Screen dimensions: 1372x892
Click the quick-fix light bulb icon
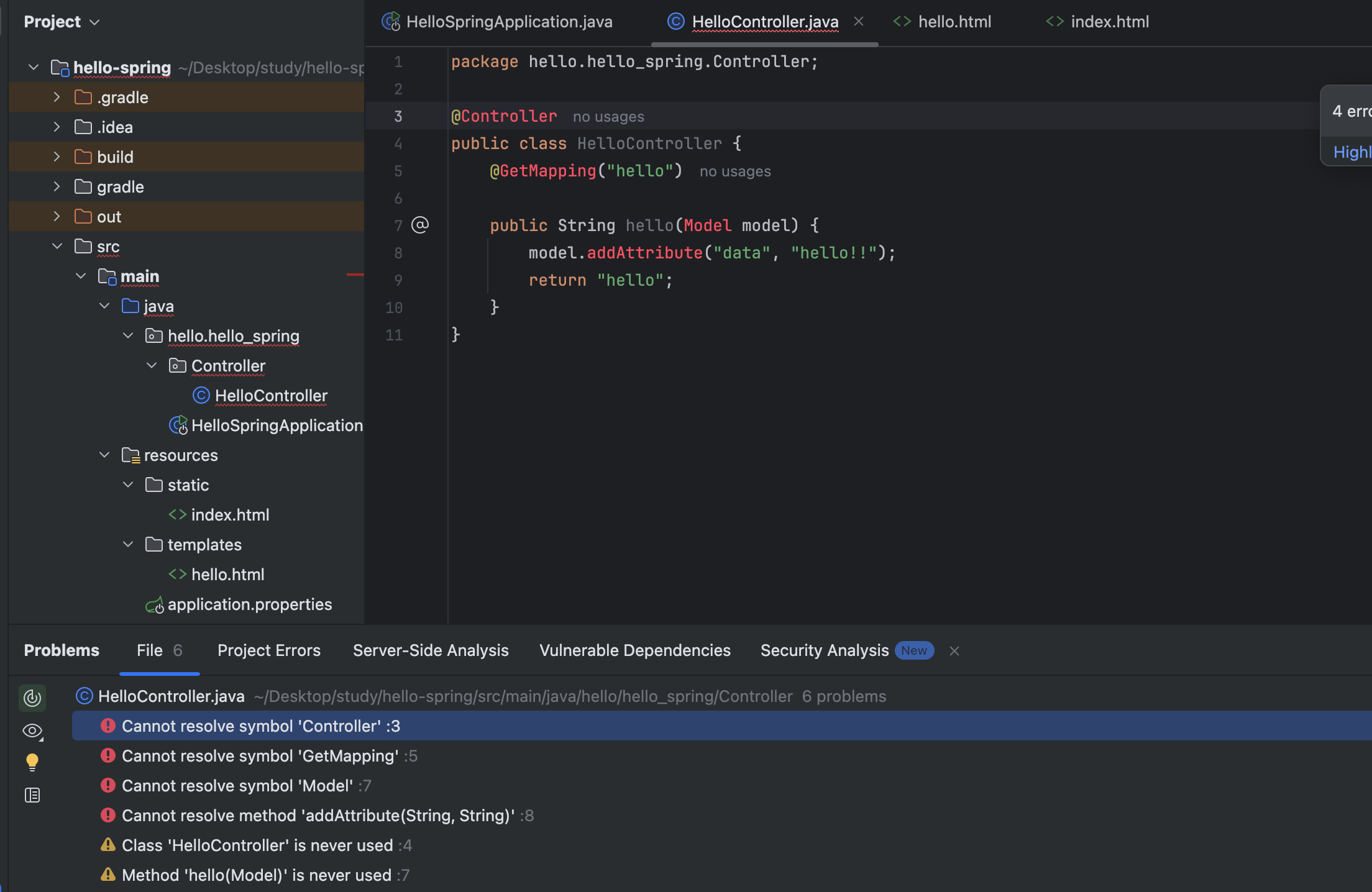point(32,762)
